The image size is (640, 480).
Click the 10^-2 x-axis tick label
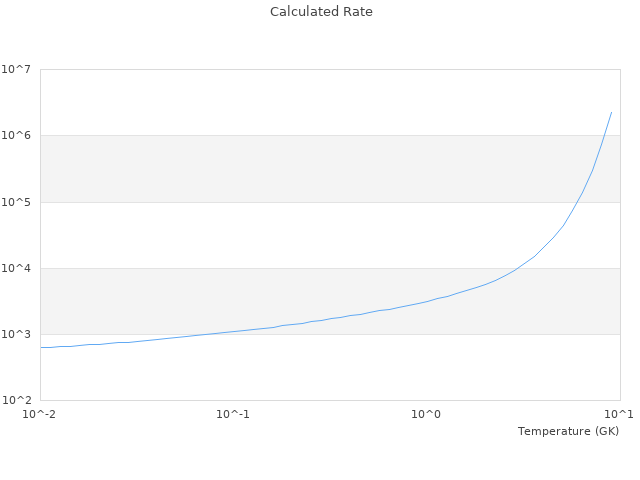click(40, 414)
